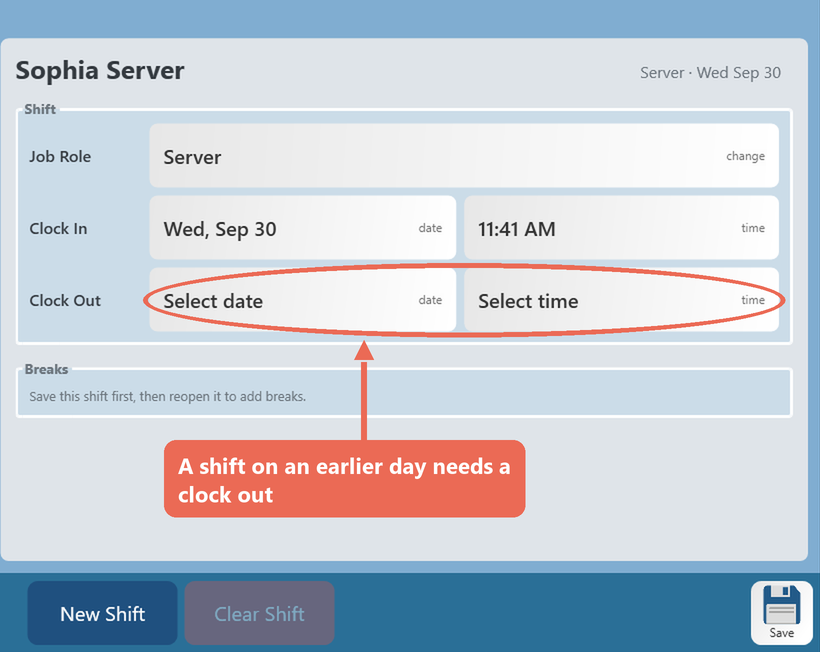Image resolution: width=820 pixels, height=652 pixels.
Task: Click the Clear Shift button
Action: (259, 613)
